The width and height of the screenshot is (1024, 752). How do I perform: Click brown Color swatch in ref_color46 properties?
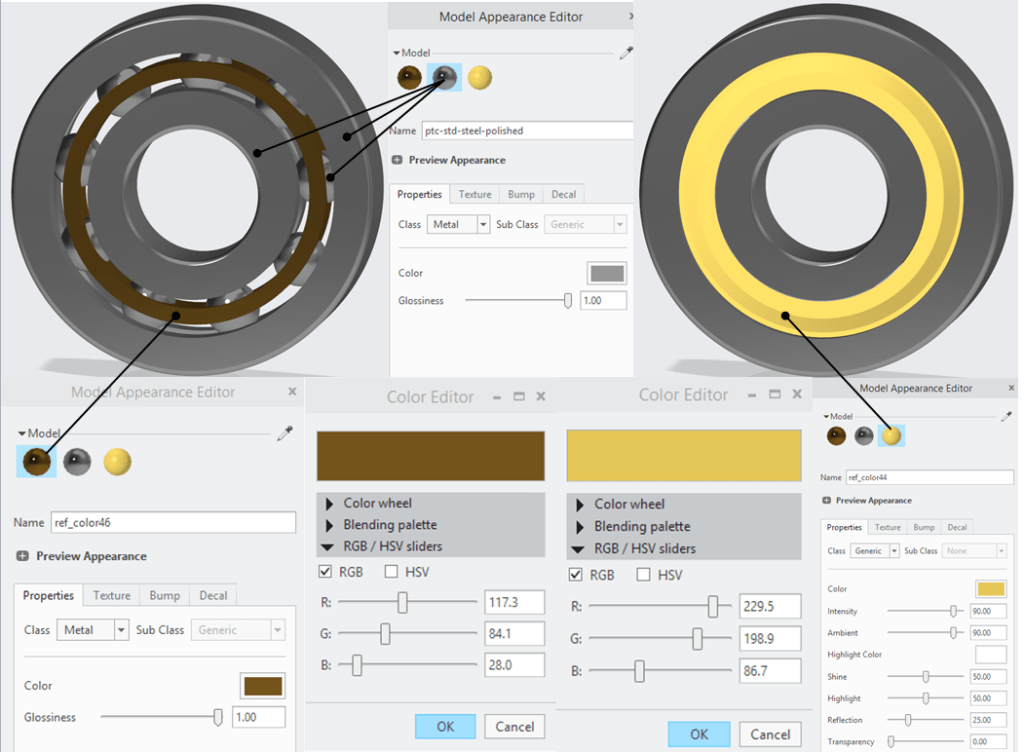[x=263, y=686]
